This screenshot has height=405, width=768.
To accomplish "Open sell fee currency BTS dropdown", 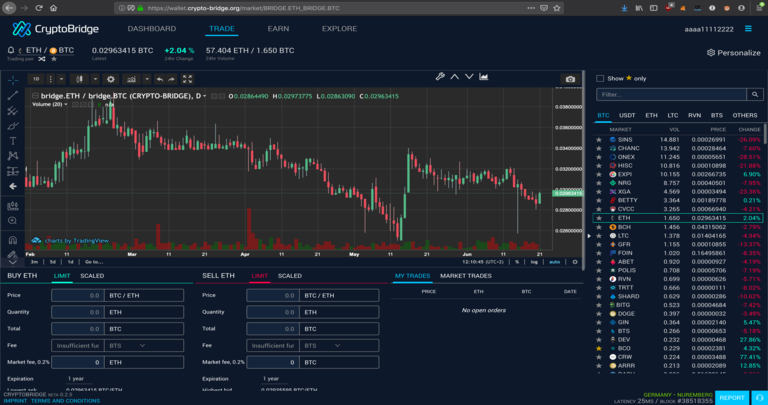I will [x=339, y=345].
